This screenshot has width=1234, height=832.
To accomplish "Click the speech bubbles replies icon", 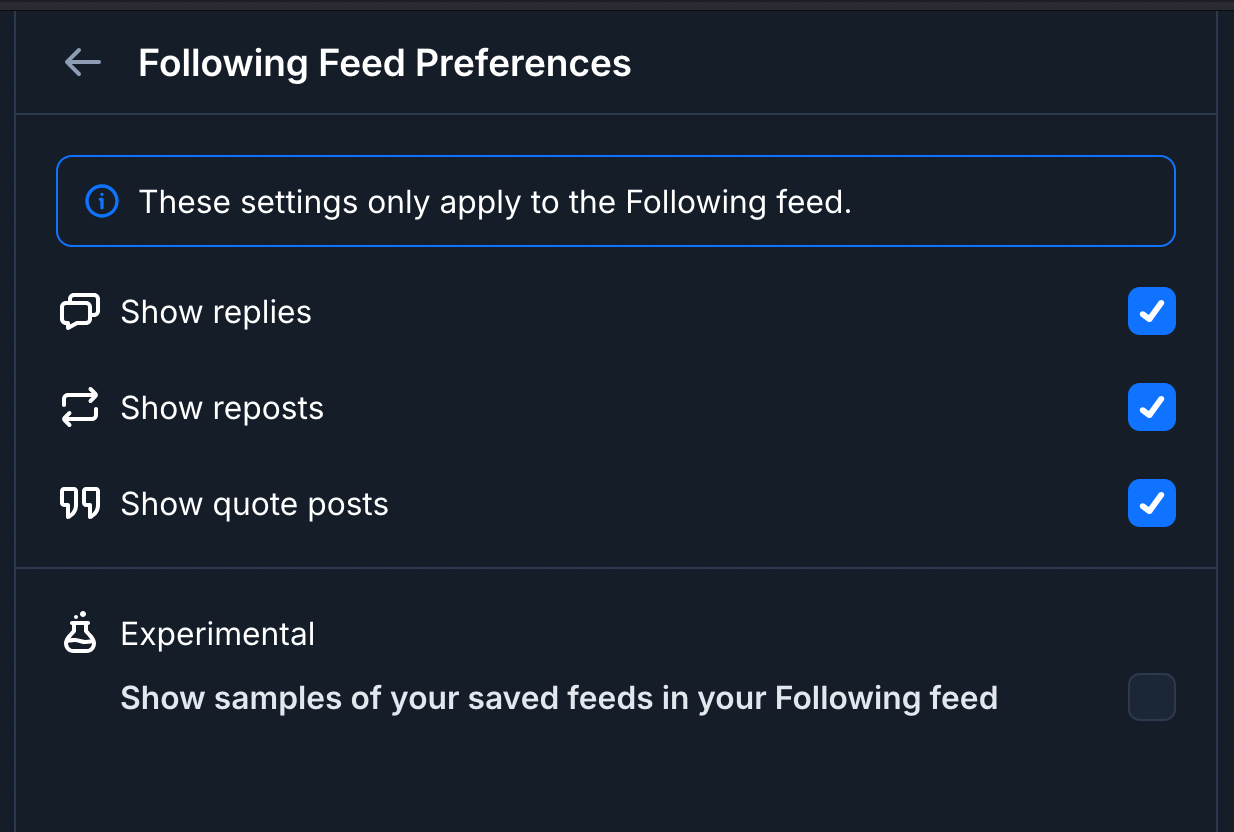I will tap(80, 312).
